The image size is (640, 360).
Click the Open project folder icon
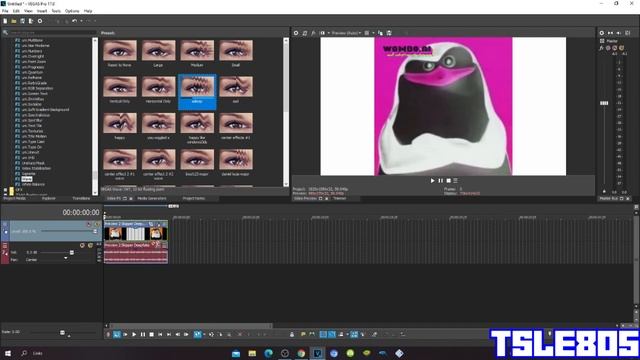click(x=14, y=21)
